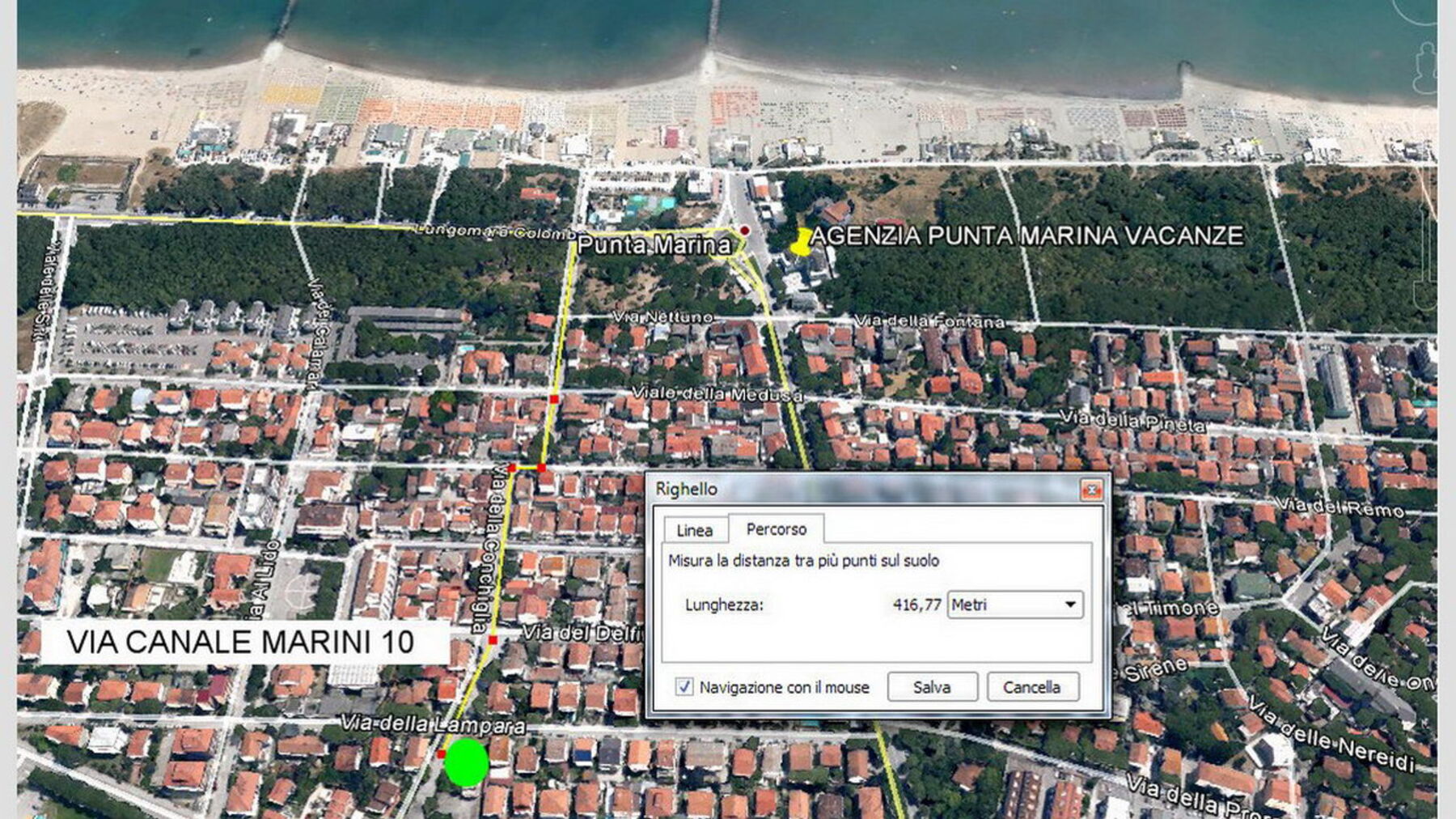Select the dark red placemark dot by Punta Marina
Image resolution: width=1456 pixels, height=819 pixels.
(x=744, y=231)
